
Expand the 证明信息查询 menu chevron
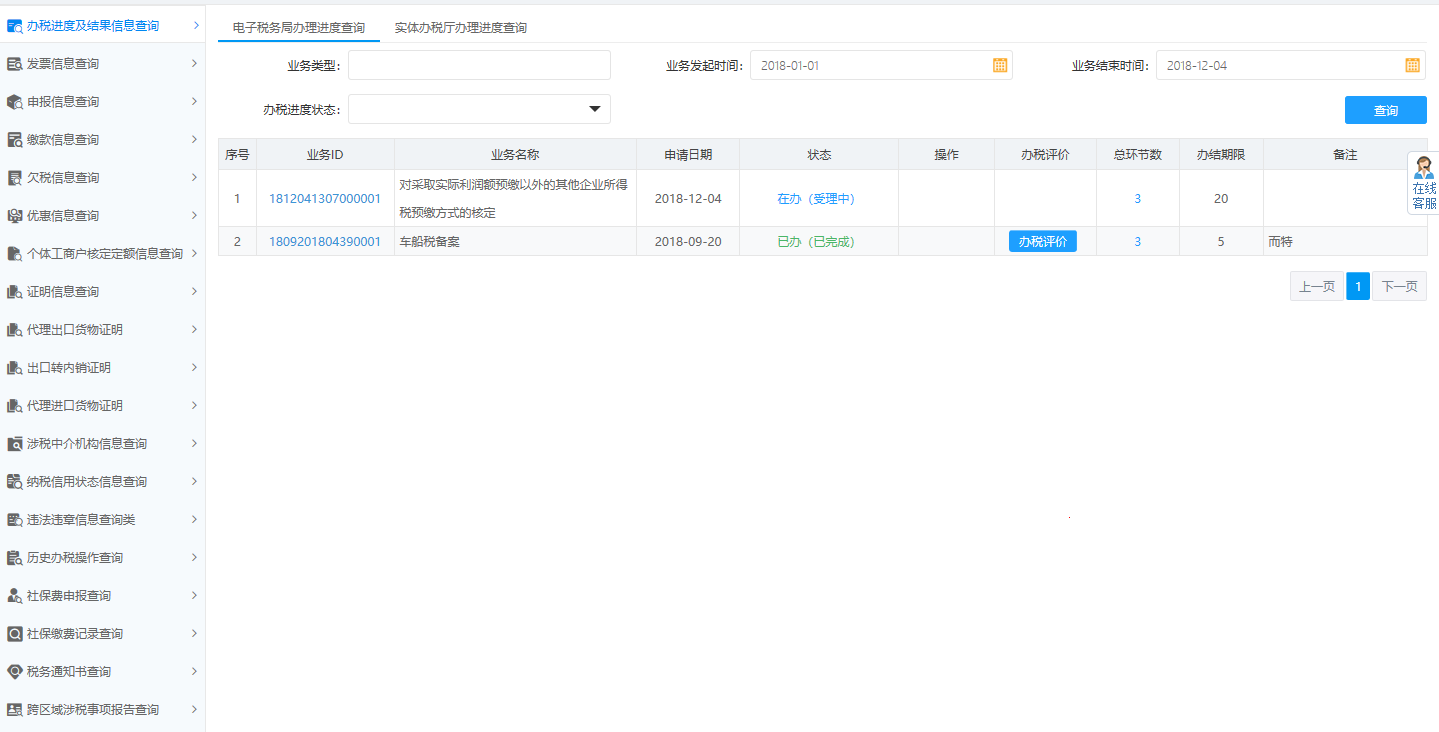click(x=194, y=291)
